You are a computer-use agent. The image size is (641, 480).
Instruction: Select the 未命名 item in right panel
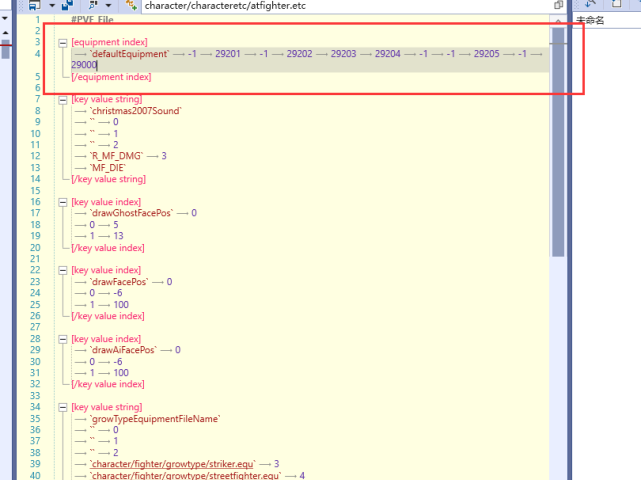591,21
